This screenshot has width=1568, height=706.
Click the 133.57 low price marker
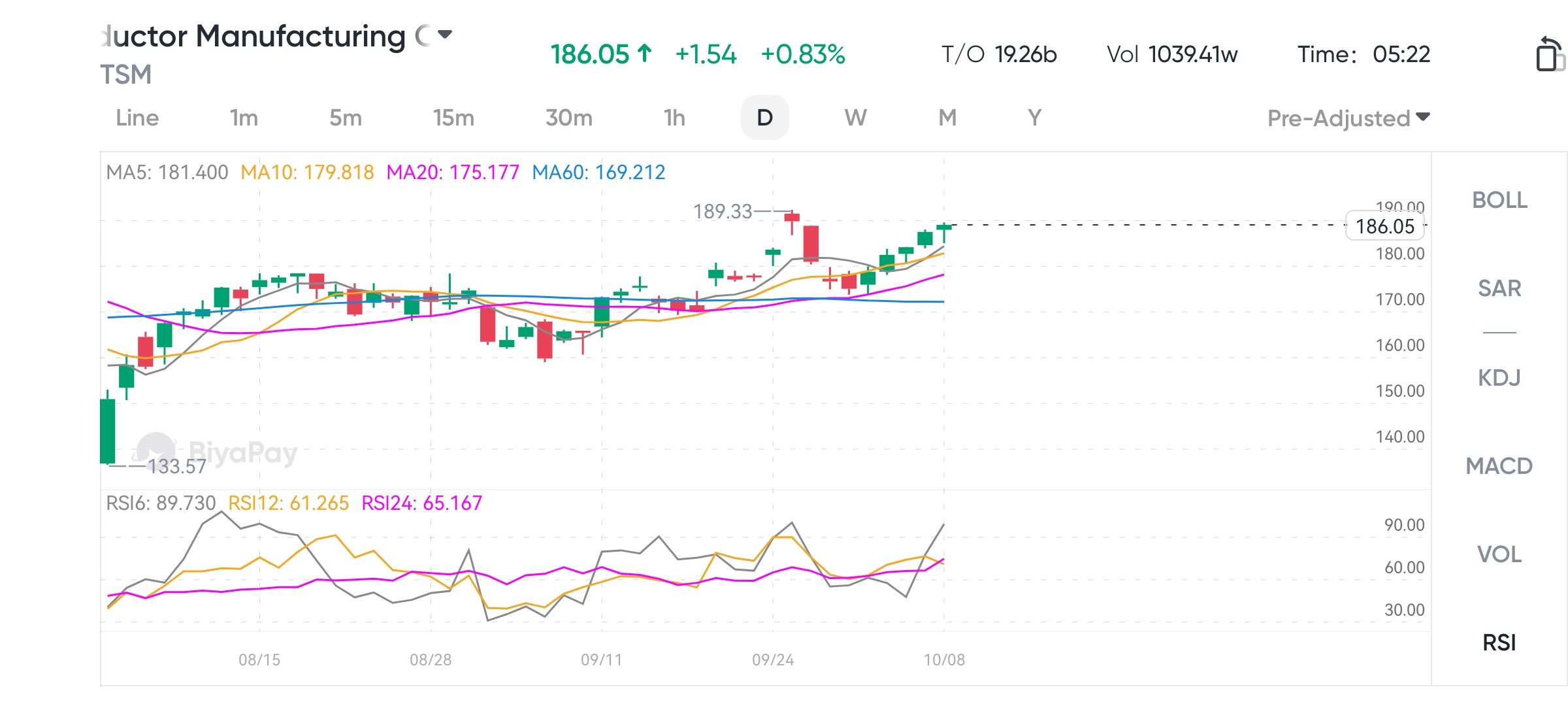(x=176, y=466)
